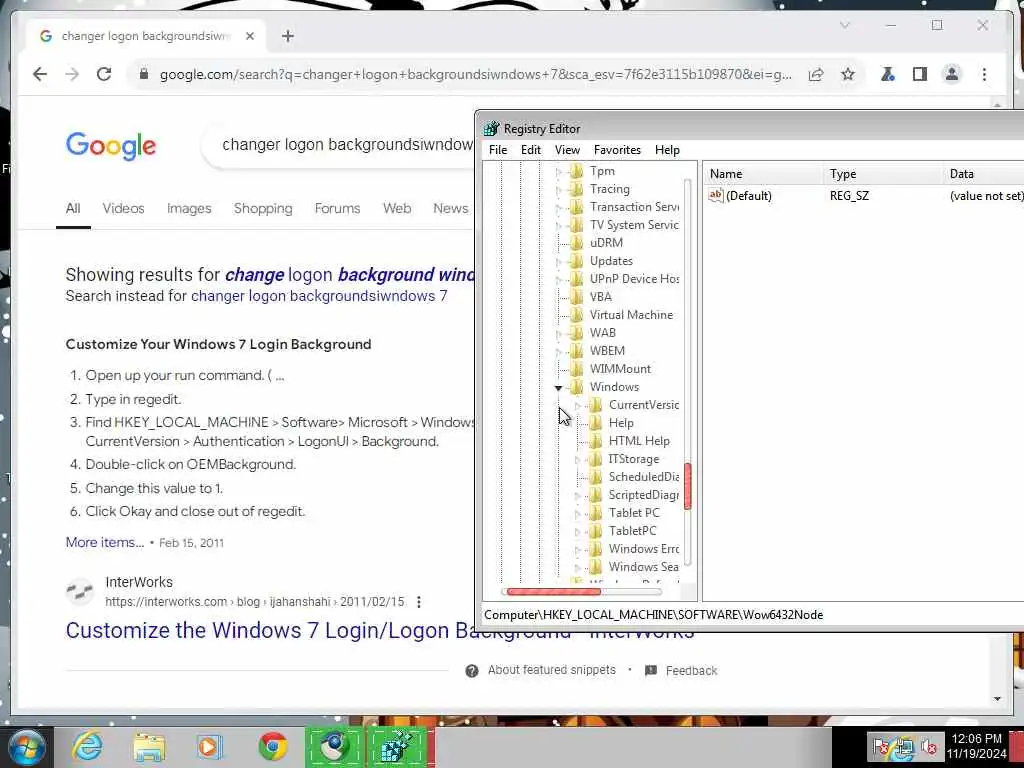Click the Google logo
This screenshot has width=1024, height=768.
click(111, 146)
